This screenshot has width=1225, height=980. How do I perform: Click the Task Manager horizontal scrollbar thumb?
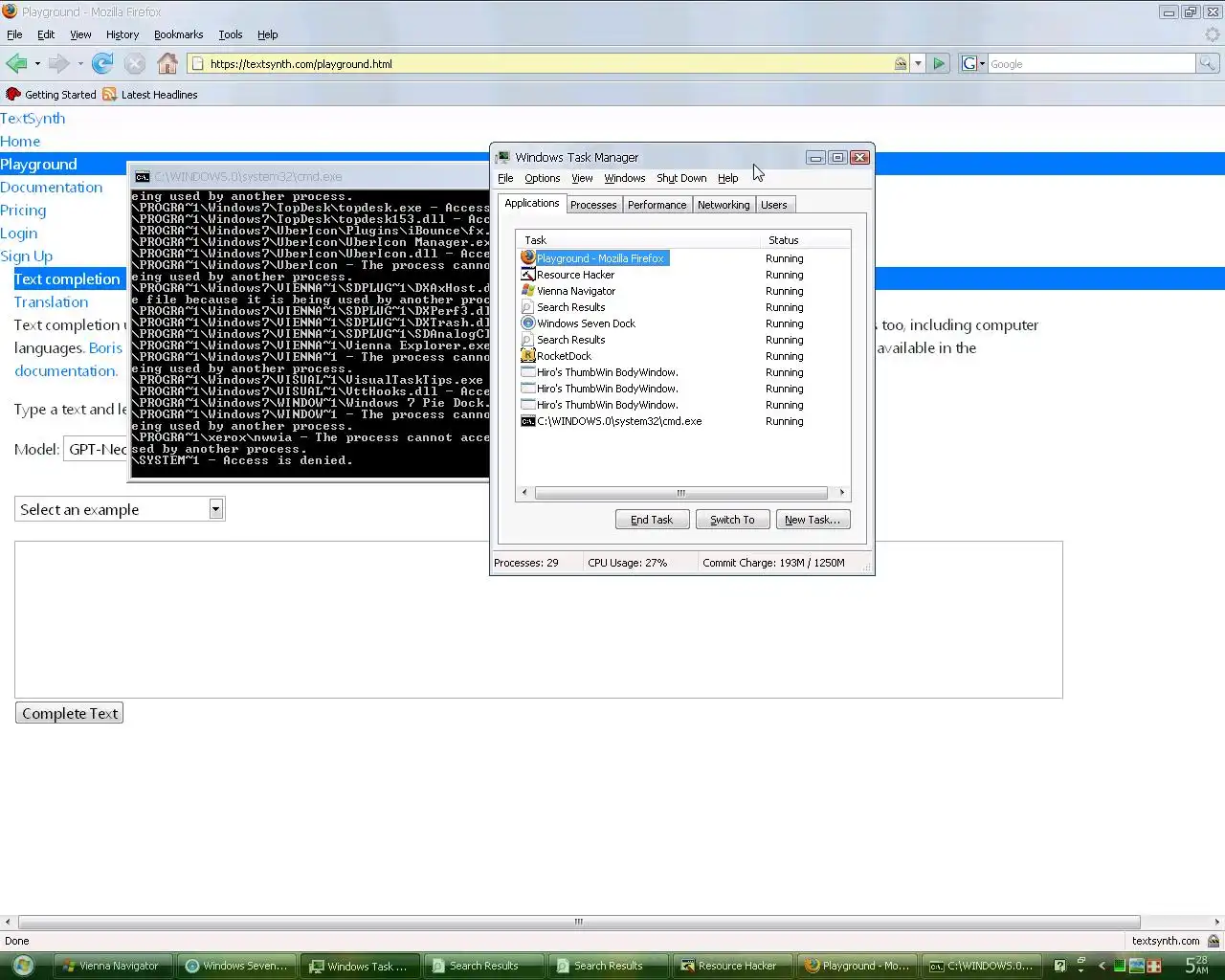click(681, 493)
